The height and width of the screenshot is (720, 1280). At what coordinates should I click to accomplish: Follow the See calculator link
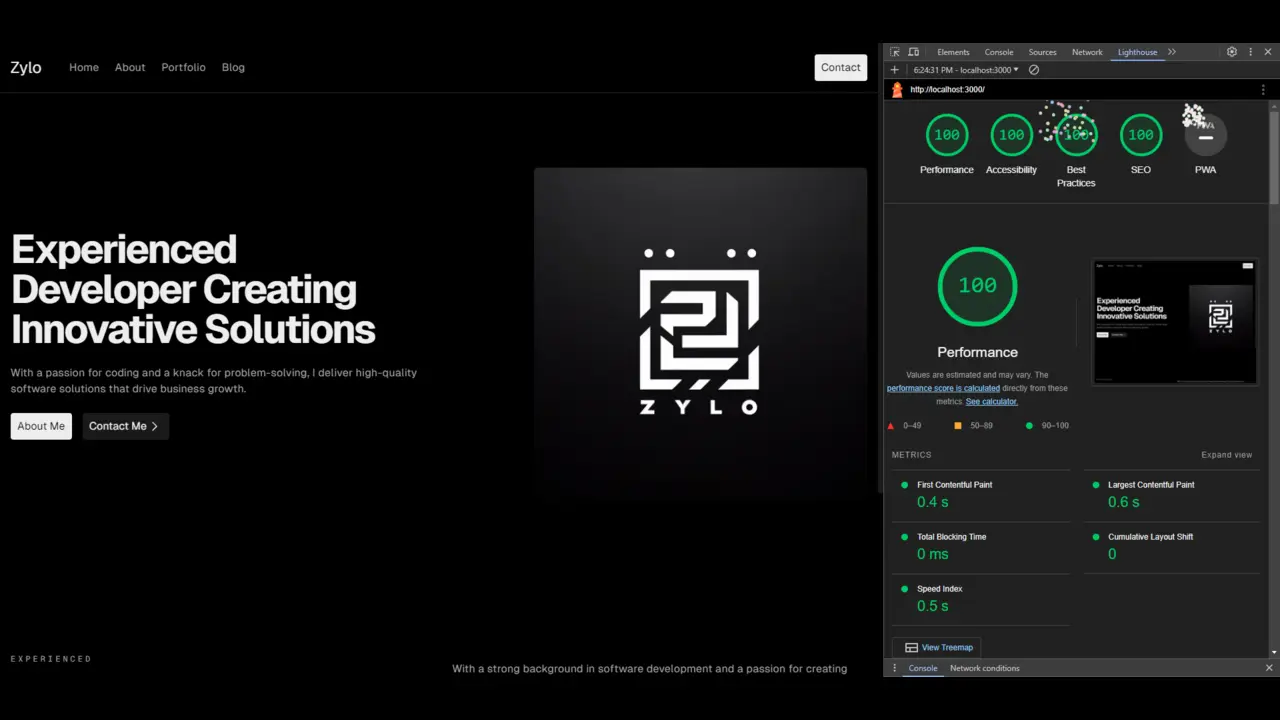click(991, 401)
